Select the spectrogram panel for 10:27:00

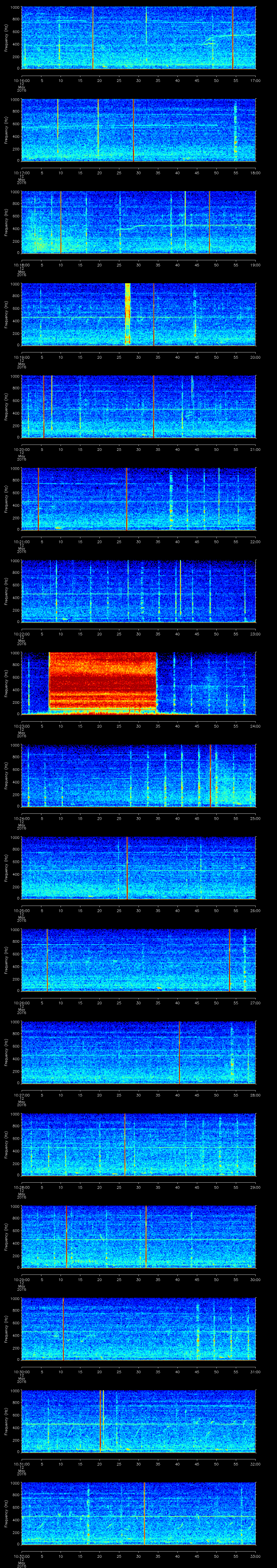[138, 1052]
